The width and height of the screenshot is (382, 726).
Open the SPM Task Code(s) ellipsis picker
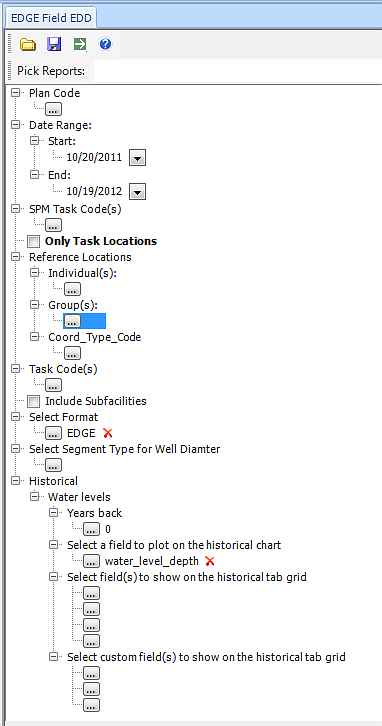[53, 225]
